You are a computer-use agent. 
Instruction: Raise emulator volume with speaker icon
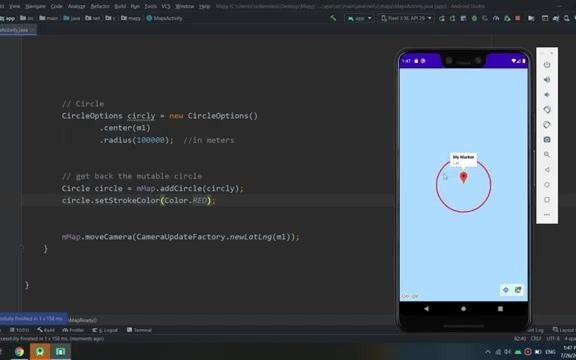(x=547, y=80)
